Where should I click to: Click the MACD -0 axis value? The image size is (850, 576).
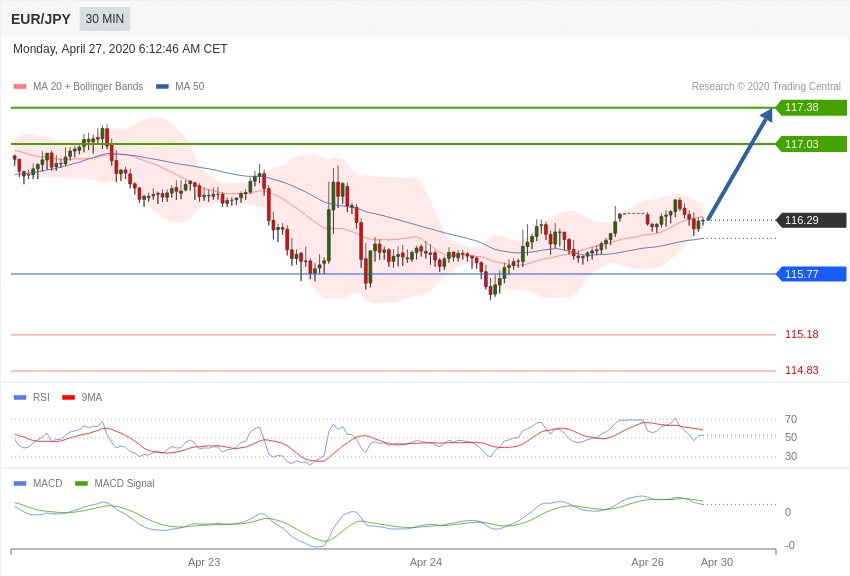tap(789, 546)
